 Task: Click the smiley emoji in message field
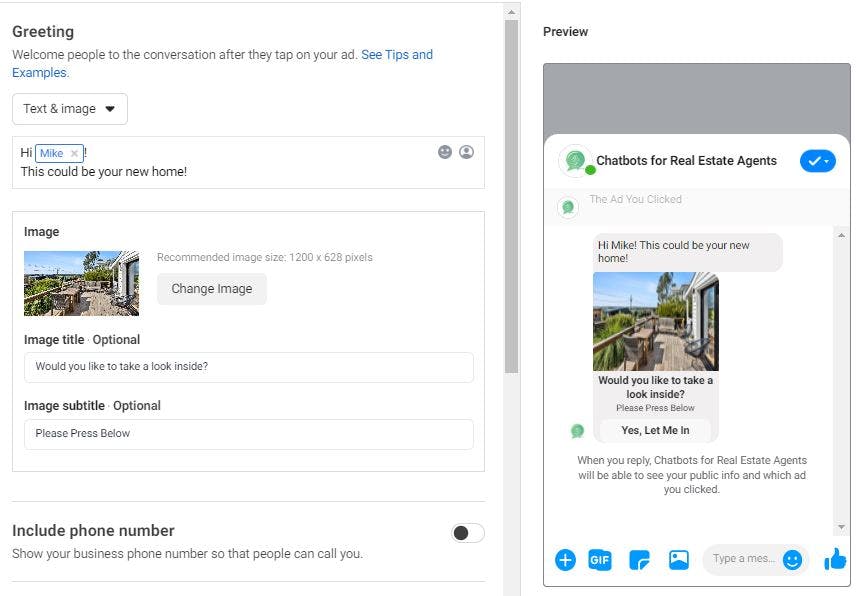tap(792, 560)
